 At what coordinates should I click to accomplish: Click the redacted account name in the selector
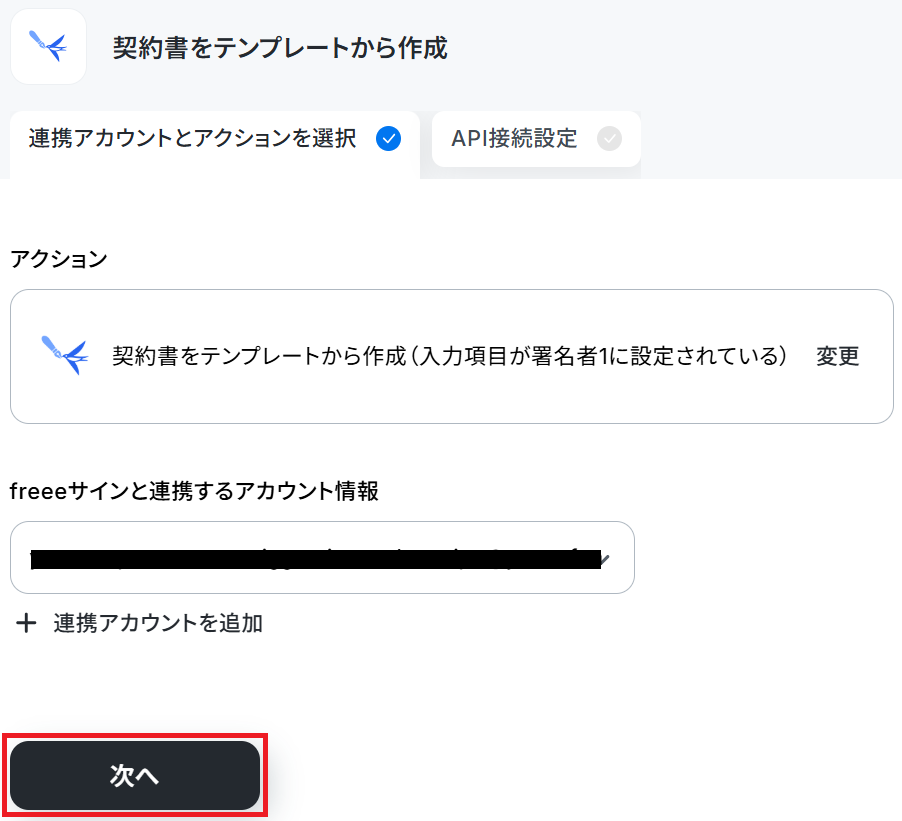coord(315,559)
